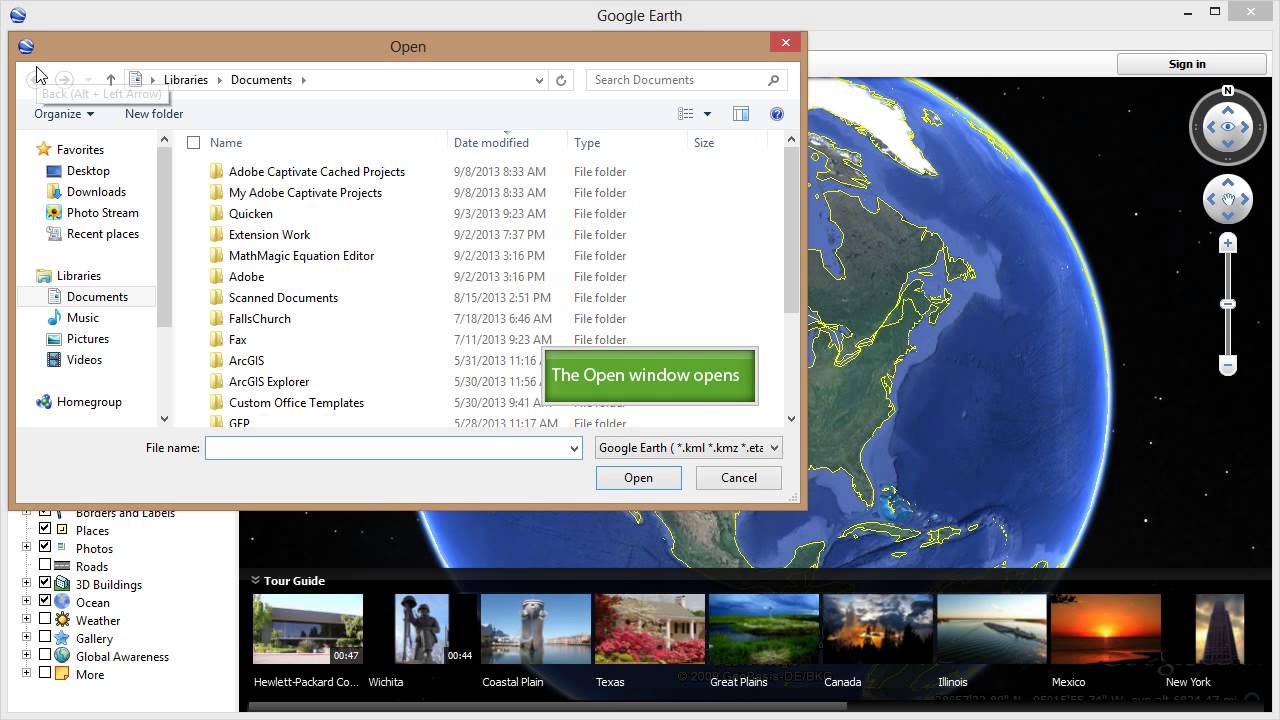Viewport: 1280px width, 720px height.
Task: Click the Weather layer sun icon
Action: [62, 620]
